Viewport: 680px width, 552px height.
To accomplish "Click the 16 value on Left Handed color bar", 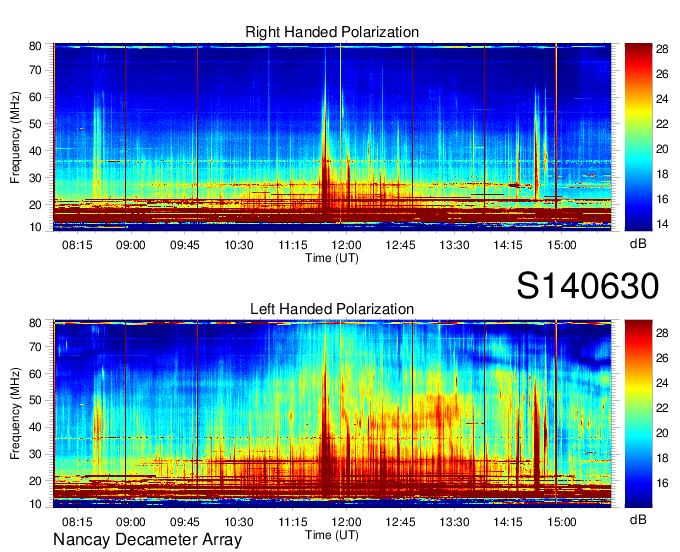I will (x=662, y=483).
